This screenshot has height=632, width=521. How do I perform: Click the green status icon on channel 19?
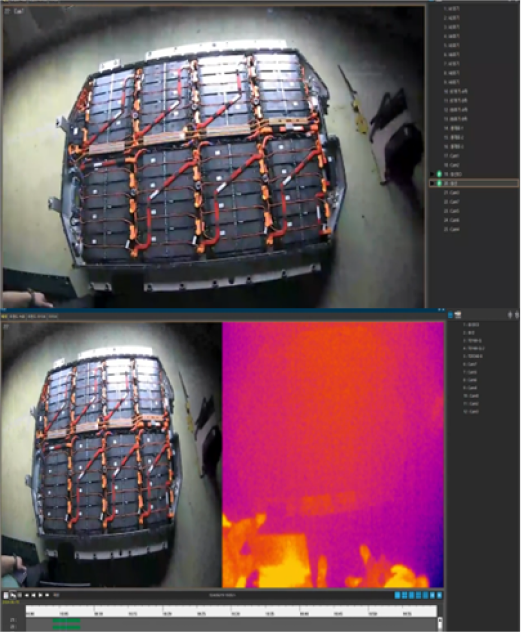pos(439,174)
